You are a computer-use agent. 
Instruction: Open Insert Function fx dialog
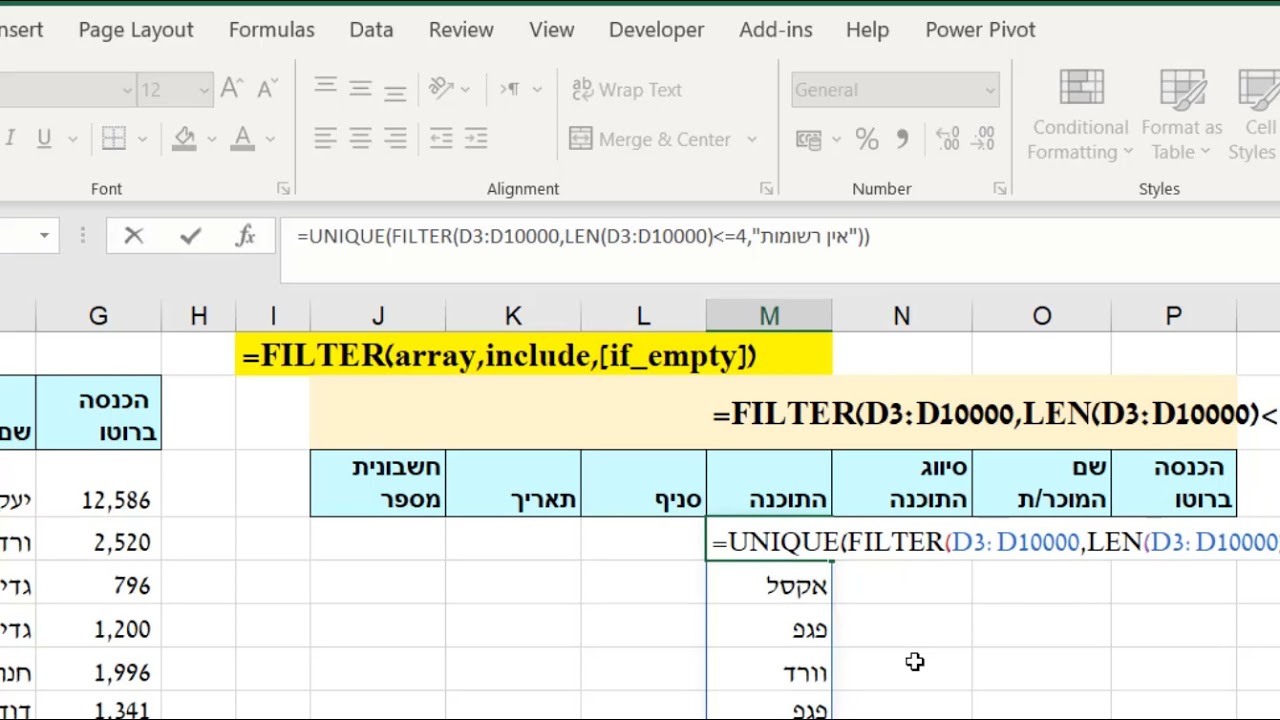point(246,236)
